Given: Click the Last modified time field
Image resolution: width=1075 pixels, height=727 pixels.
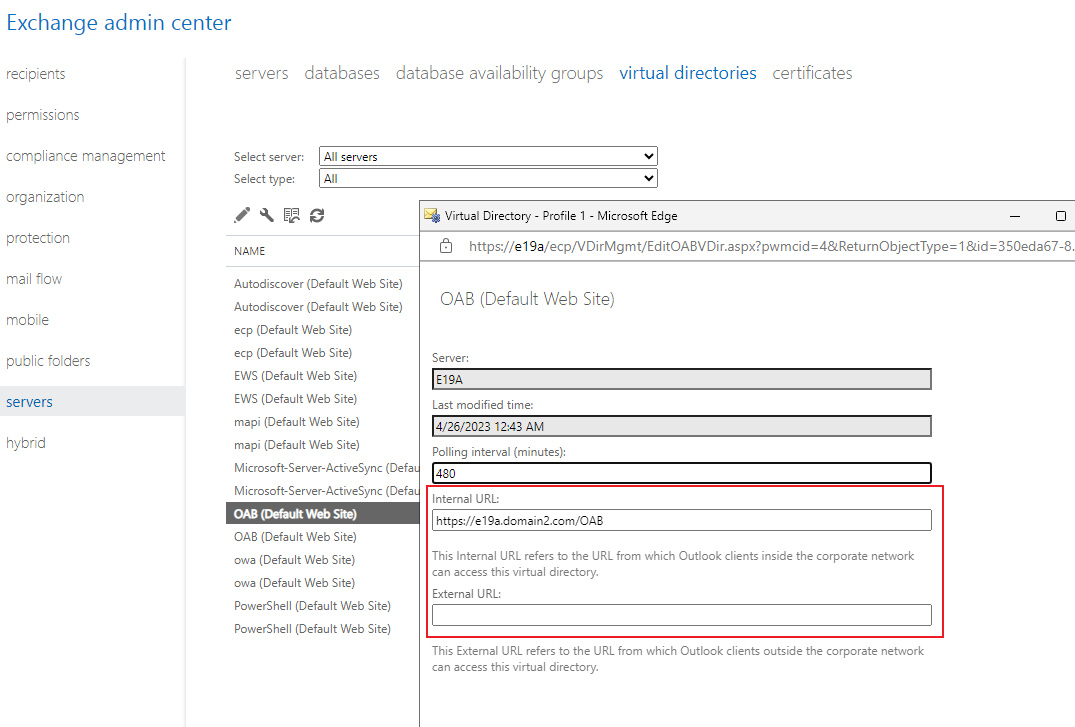Looking at the screenshot, I should [x=681, y=426].
